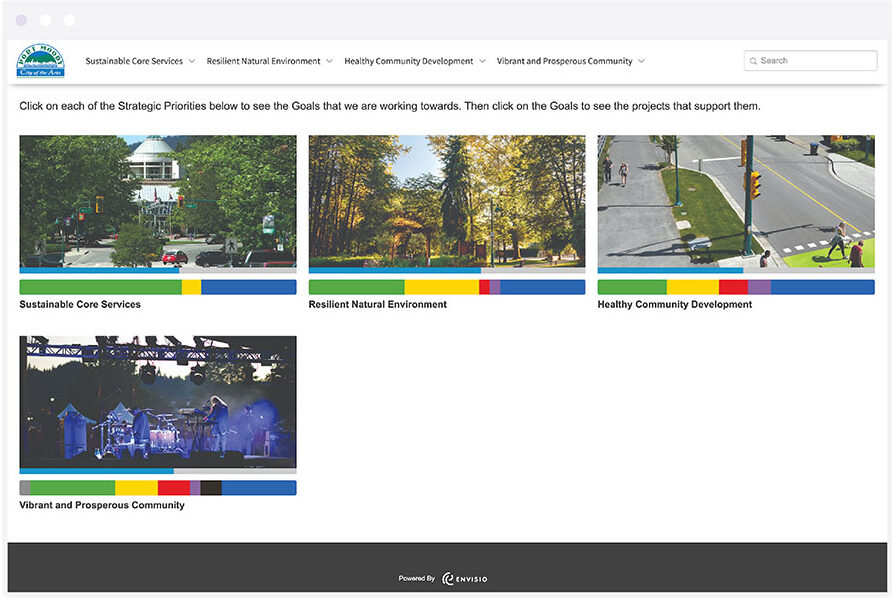
Task: Expand the chevron next to Healthy Community Development
Action: click(482, 61)
